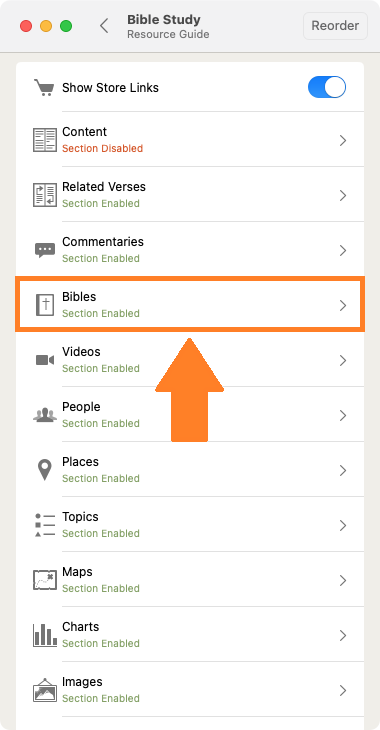The width and height of the screenshot is (380, 730).
Task: Expand the Maps section chevron
Action: point(343,581)
